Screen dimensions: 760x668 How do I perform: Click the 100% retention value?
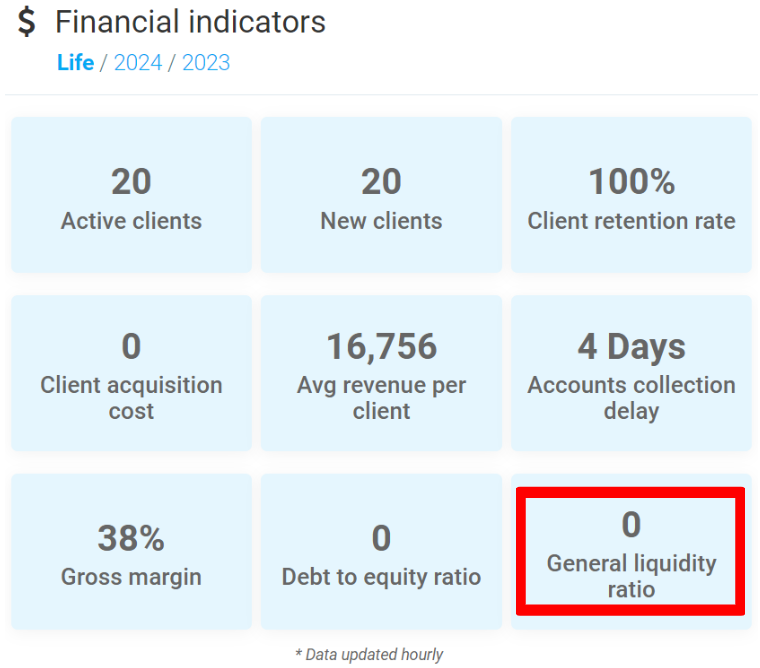click(x=631, y=182)
